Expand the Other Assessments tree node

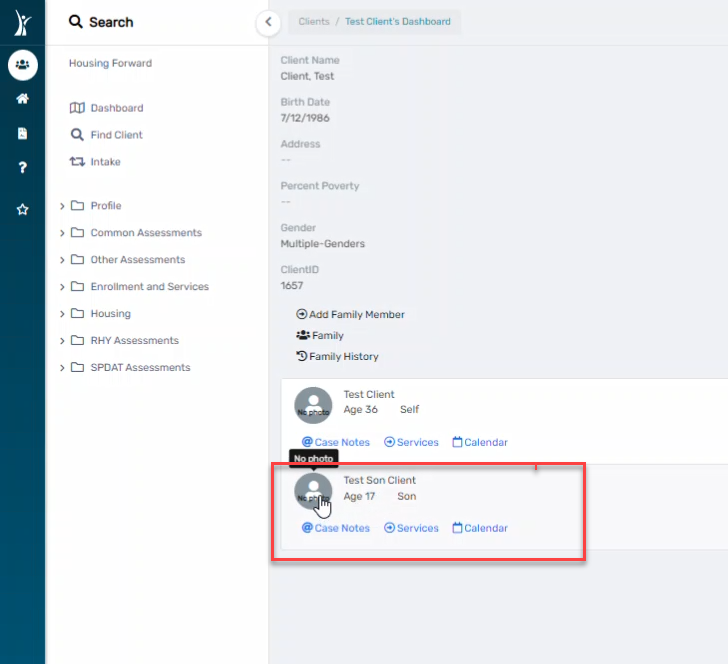[x=62, y=260]
